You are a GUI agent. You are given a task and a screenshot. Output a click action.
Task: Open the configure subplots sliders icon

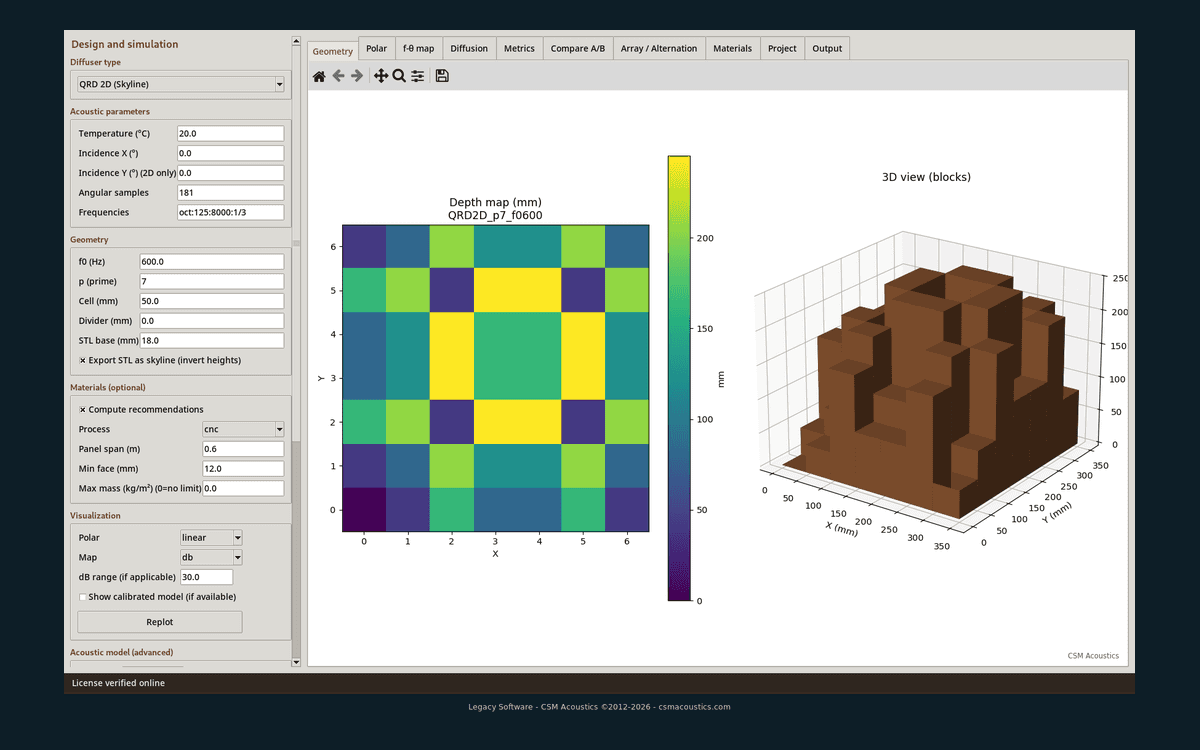418,76
